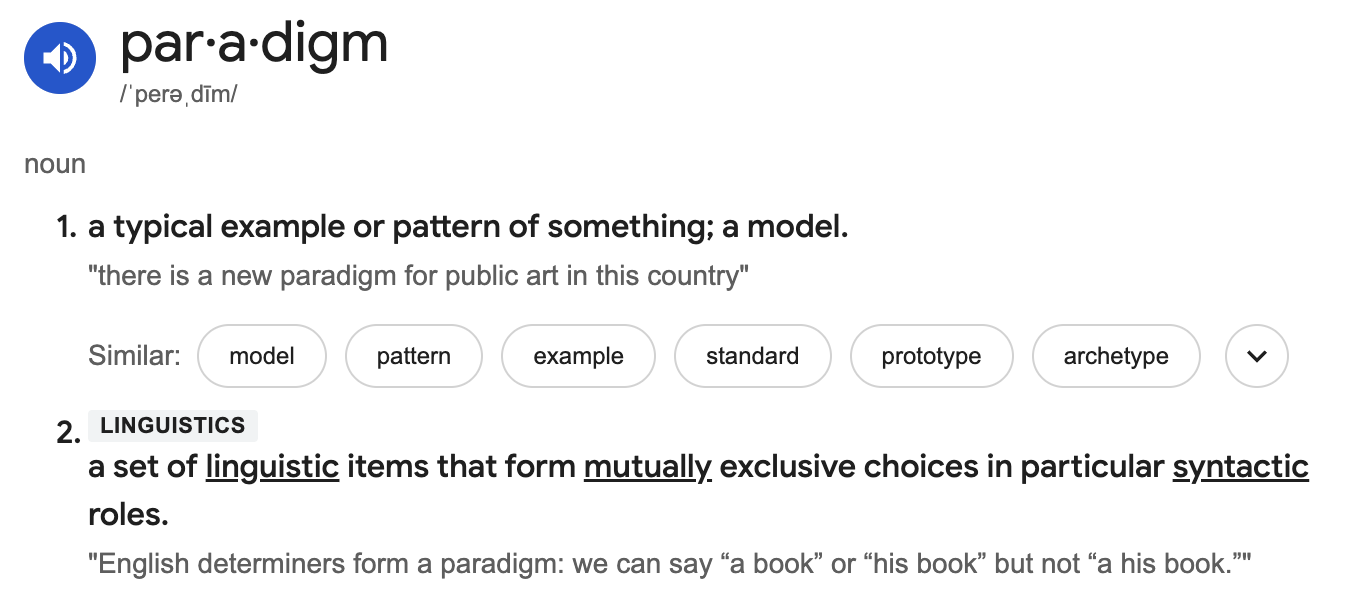Click the "noun" part-of-speech label

pos(55,164)
